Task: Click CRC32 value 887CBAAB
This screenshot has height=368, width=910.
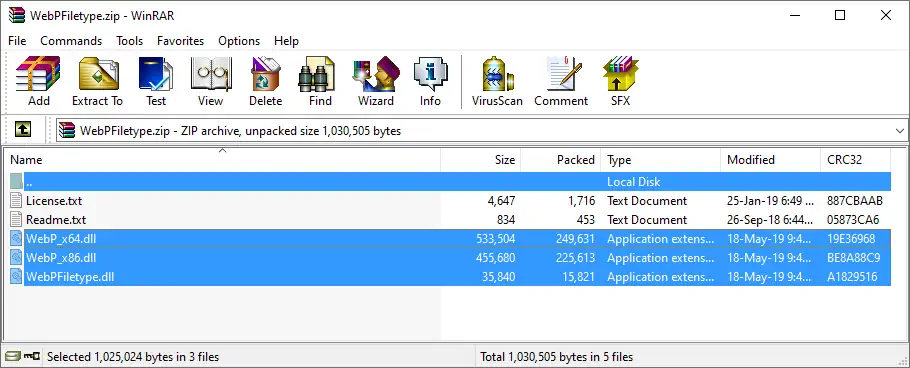Action: [x=855, y=201]
